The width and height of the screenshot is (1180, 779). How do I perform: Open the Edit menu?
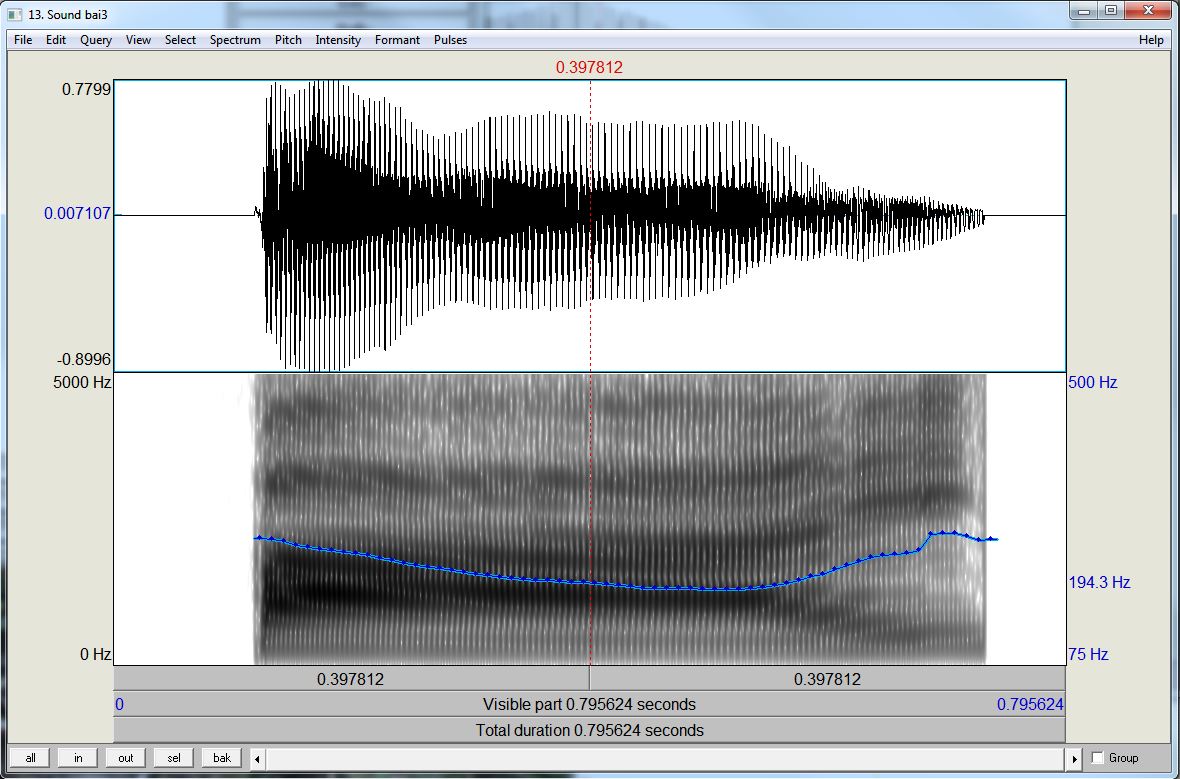[56, 40]
